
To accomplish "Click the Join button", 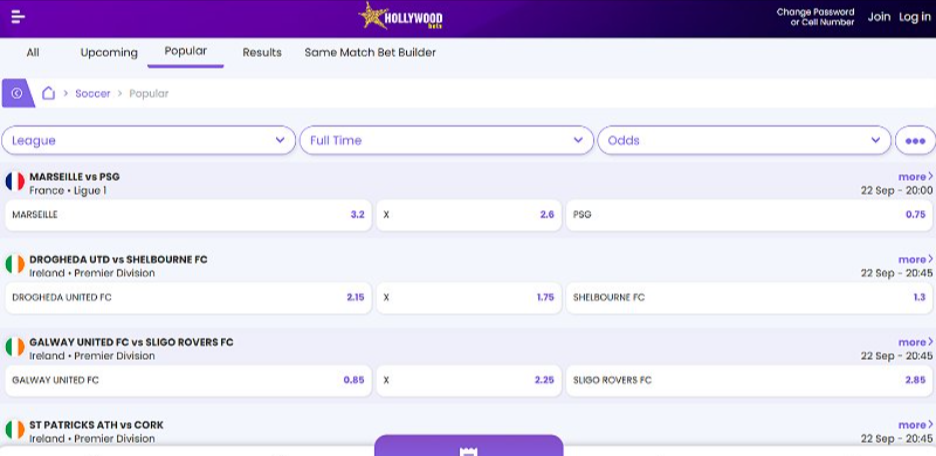I will [878, 17].
